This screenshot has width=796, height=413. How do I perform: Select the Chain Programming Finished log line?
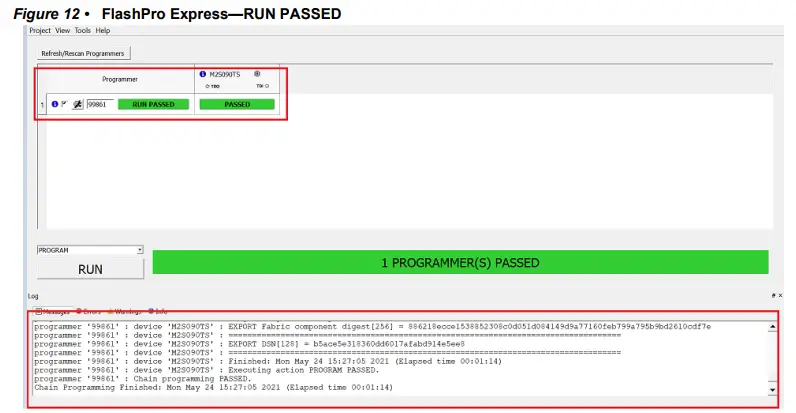[213, 387]
